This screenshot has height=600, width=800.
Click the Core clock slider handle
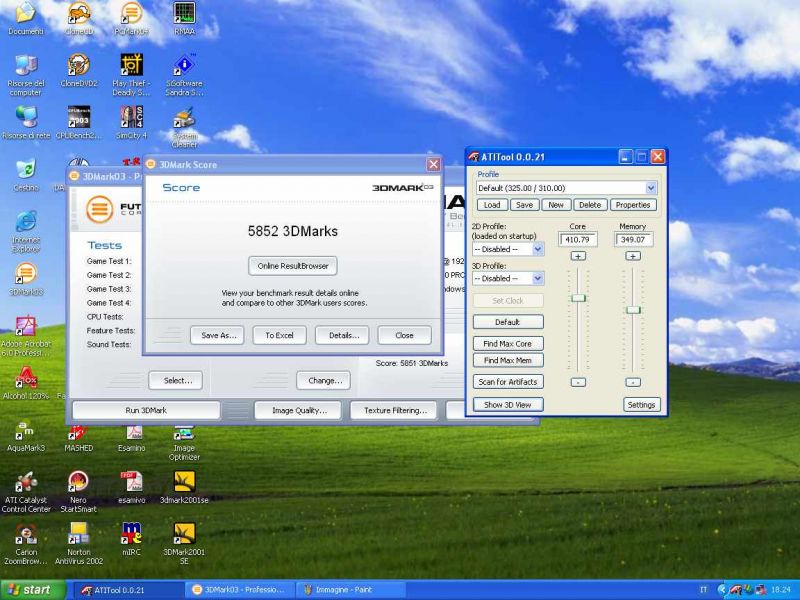[x=578, y=298]
